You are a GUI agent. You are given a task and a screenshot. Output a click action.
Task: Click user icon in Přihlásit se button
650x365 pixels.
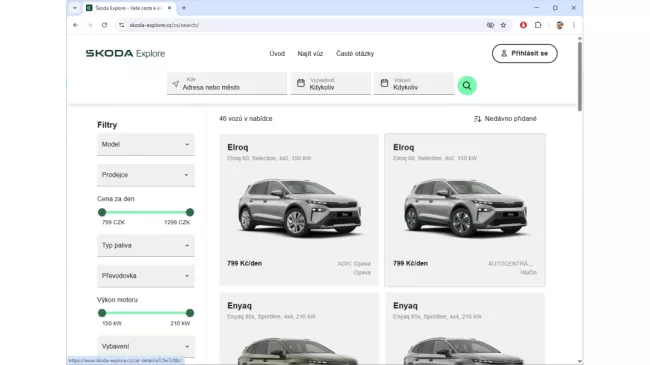504,54
